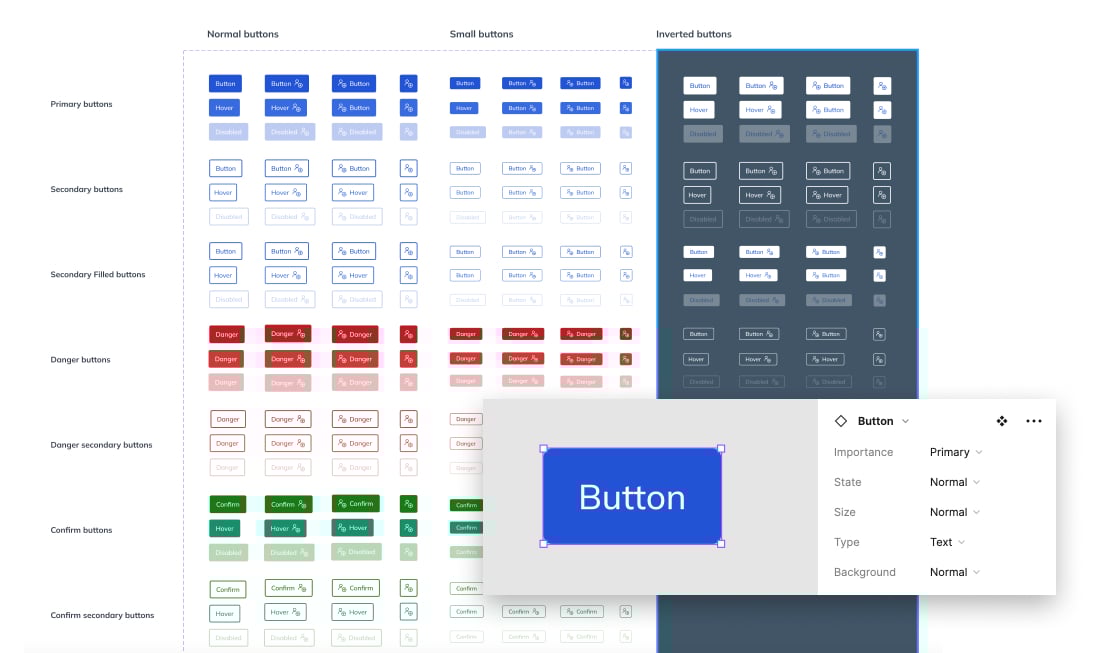The height and width of the screenshot is (653, 1107).
Task: Click the icon-only normal secondary button, hover state
Action: tap(408, 192)
